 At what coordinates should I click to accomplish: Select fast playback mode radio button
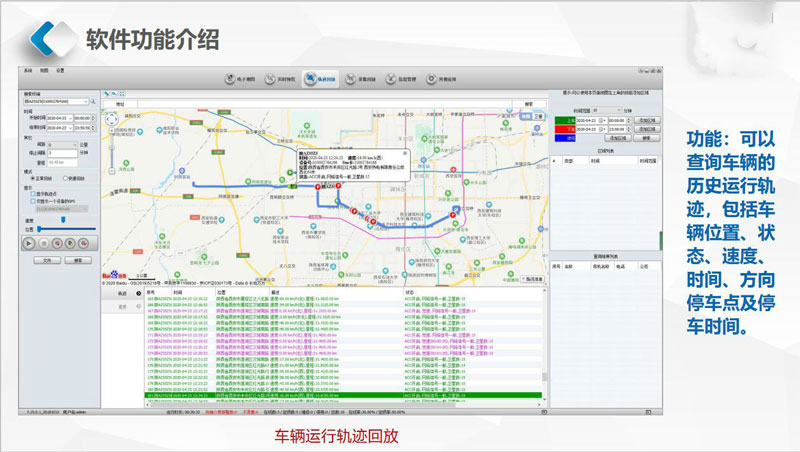pos(65,179)
